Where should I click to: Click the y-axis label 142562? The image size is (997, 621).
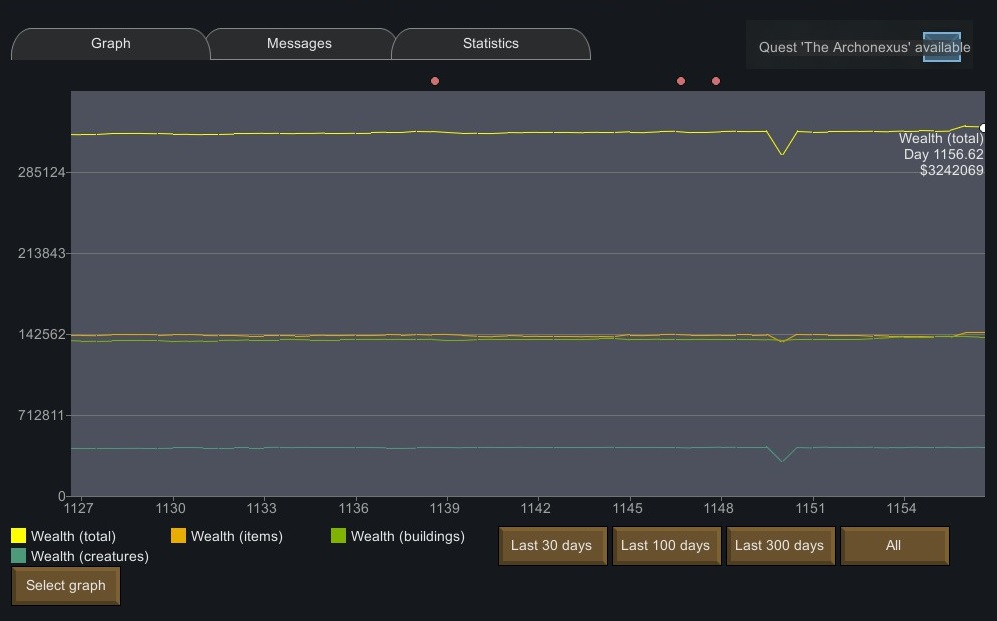pyautogui.click(x=41, y=334)
